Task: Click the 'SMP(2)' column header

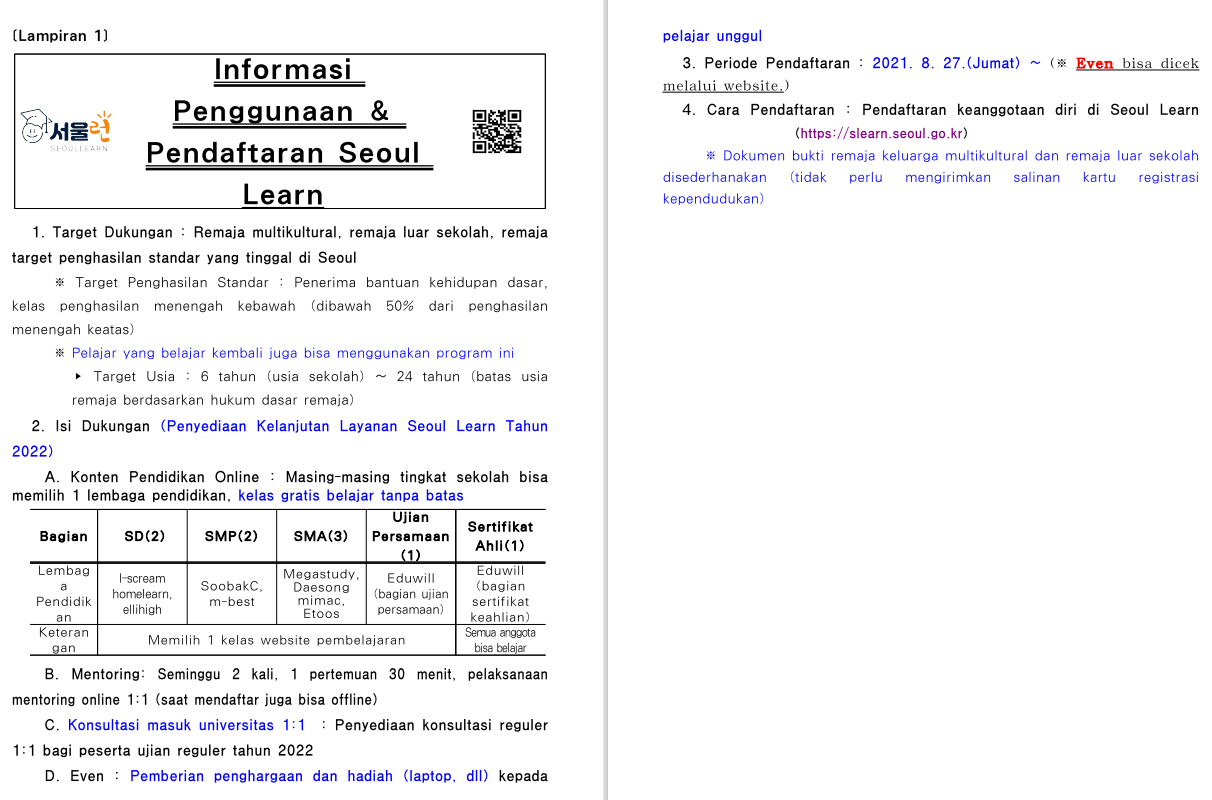Action: click(x=232, y=536)
